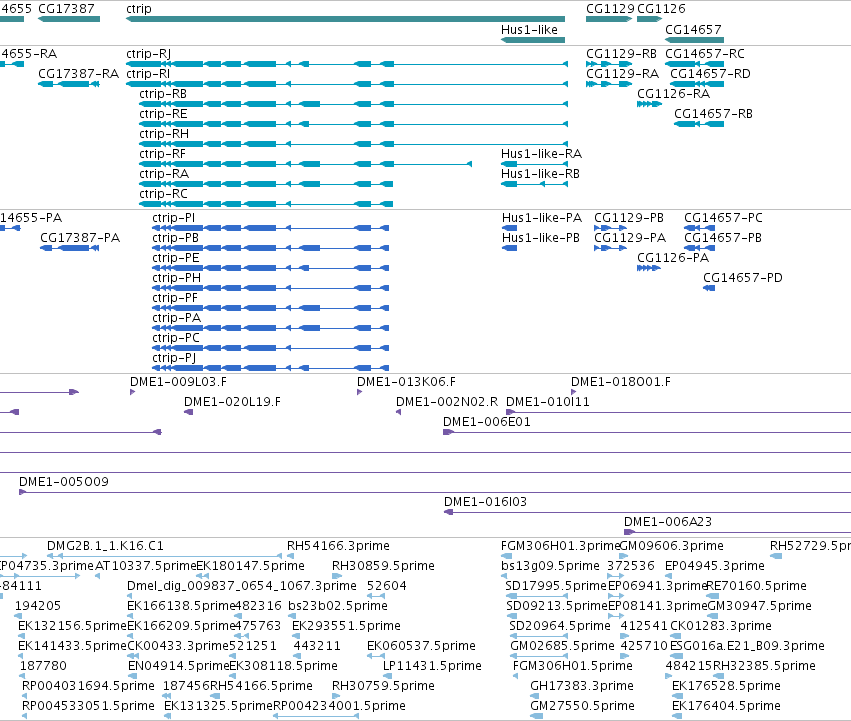Select the CG14657 gene label

[693, 30]
